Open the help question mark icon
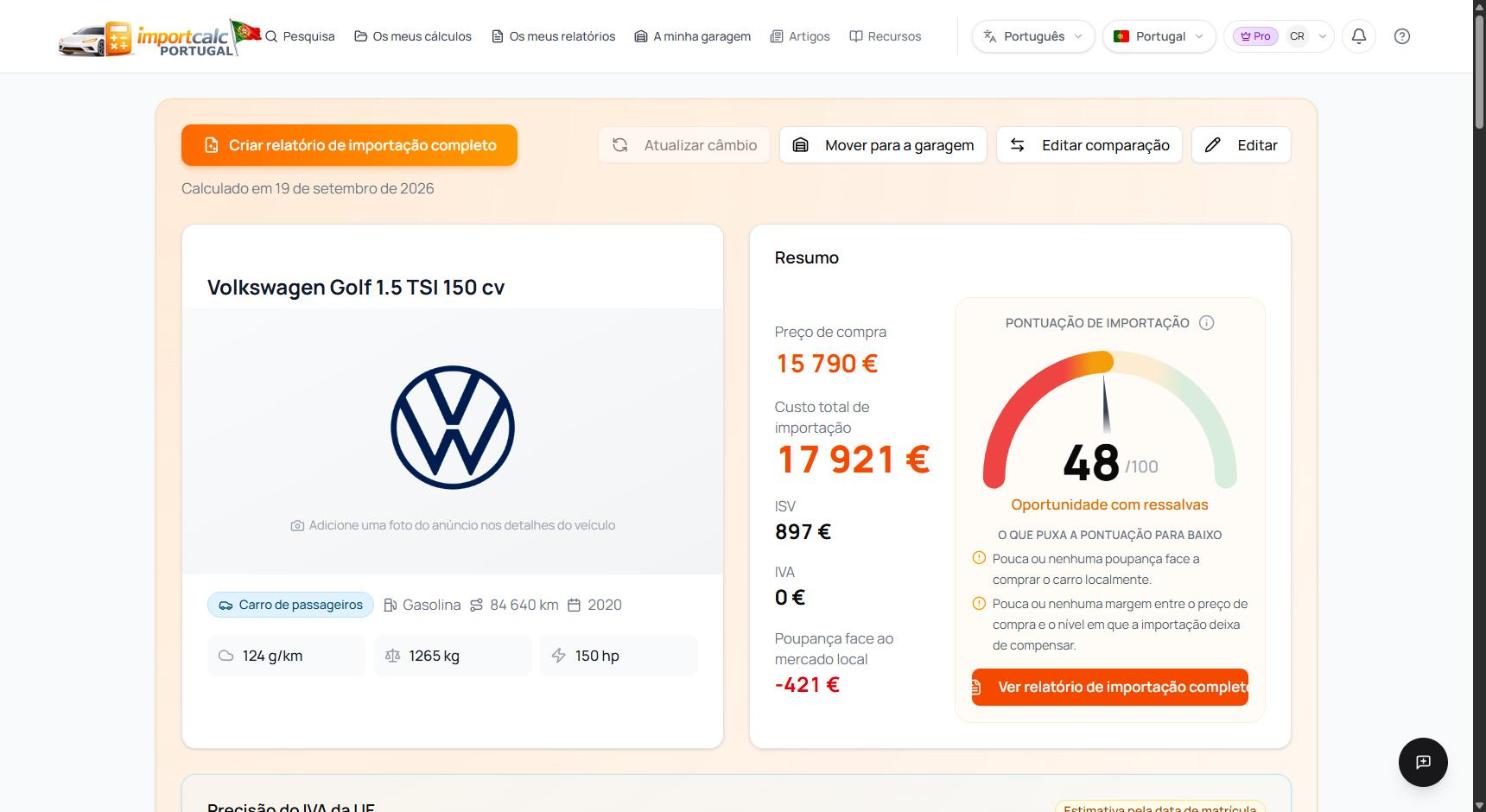Image resolution: width=1486 pixels, height=812 pixels. click(x=1402, y=36)
